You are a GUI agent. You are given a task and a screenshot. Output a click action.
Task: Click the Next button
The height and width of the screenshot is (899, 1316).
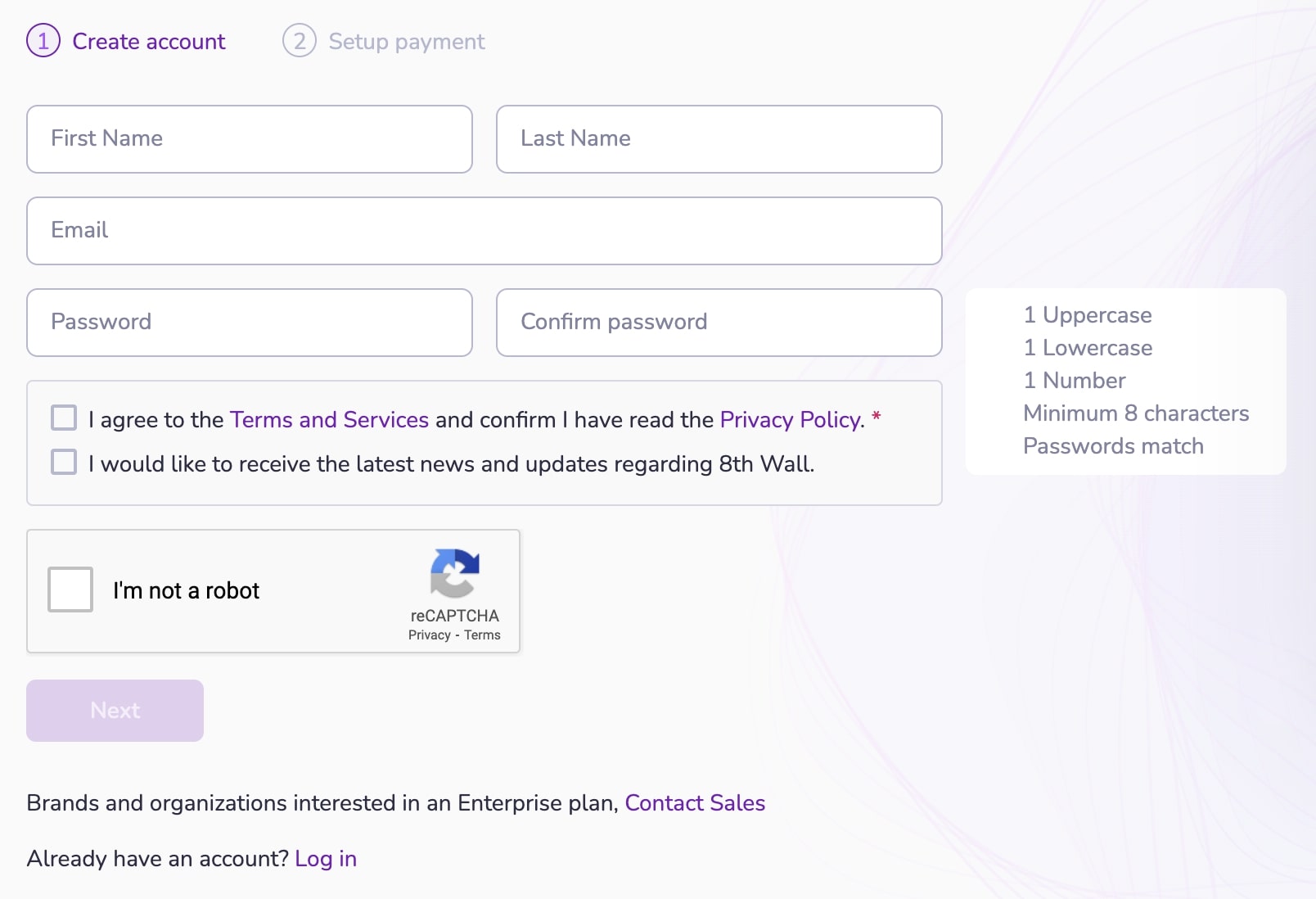pyautogui.click(x=115, y=711)
